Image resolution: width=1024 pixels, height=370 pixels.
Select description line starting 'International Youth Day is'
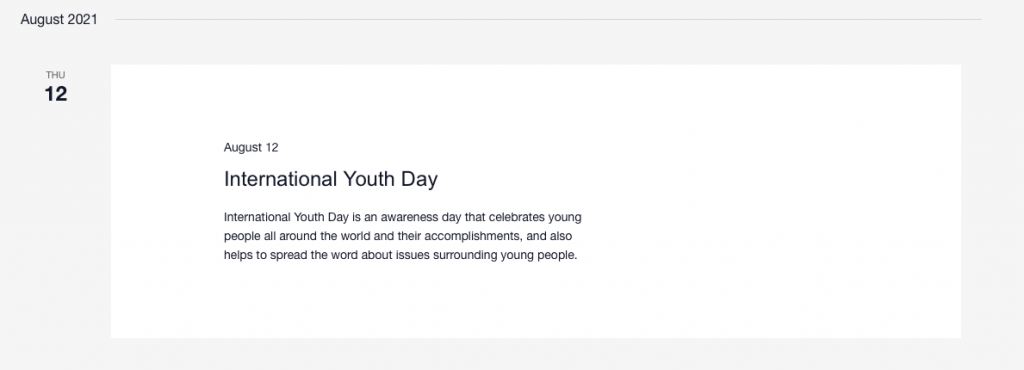[402, 217]
